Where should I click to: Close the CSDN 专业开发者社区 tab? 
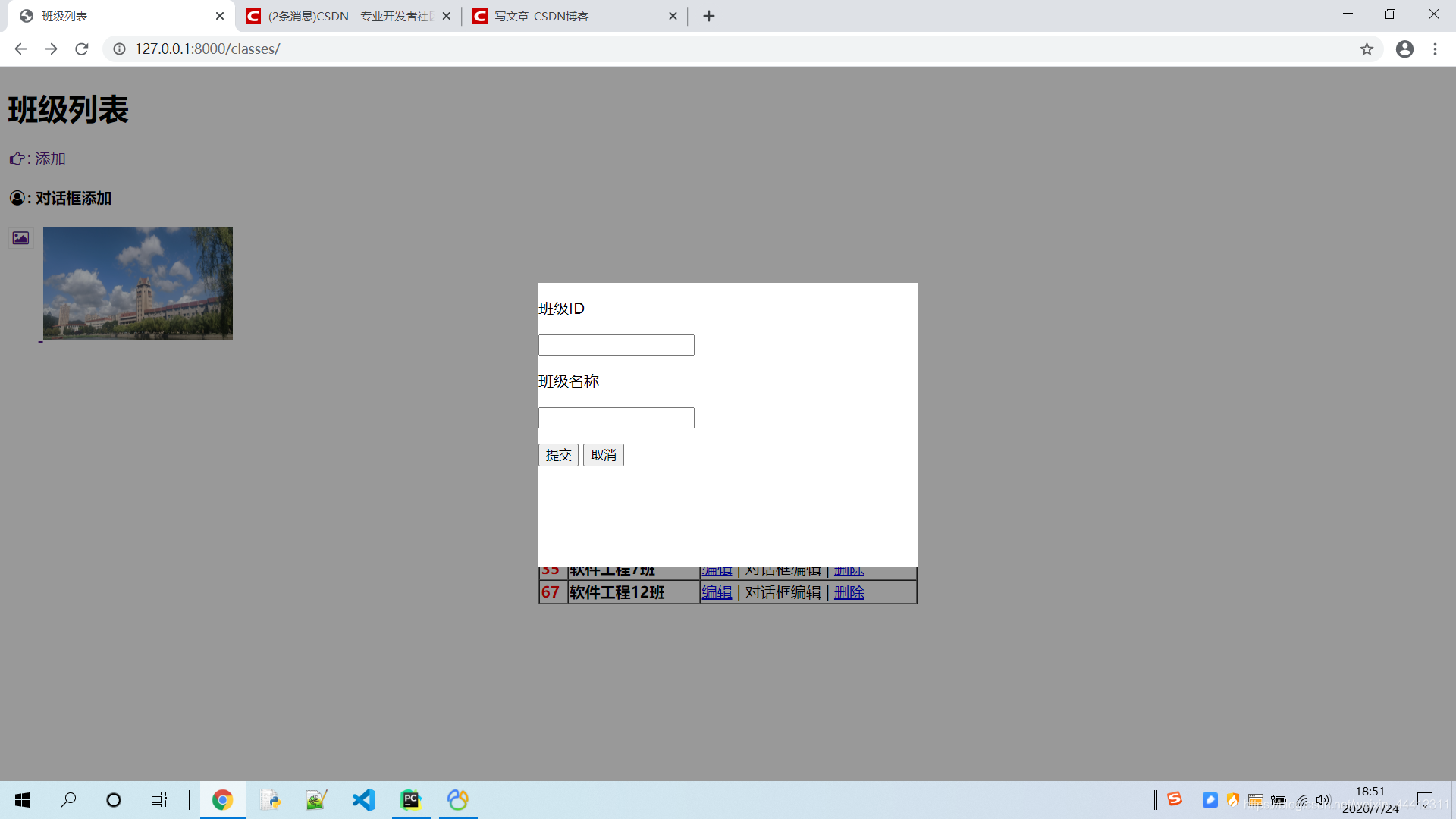pyautogui.click(x=446, y=16)
